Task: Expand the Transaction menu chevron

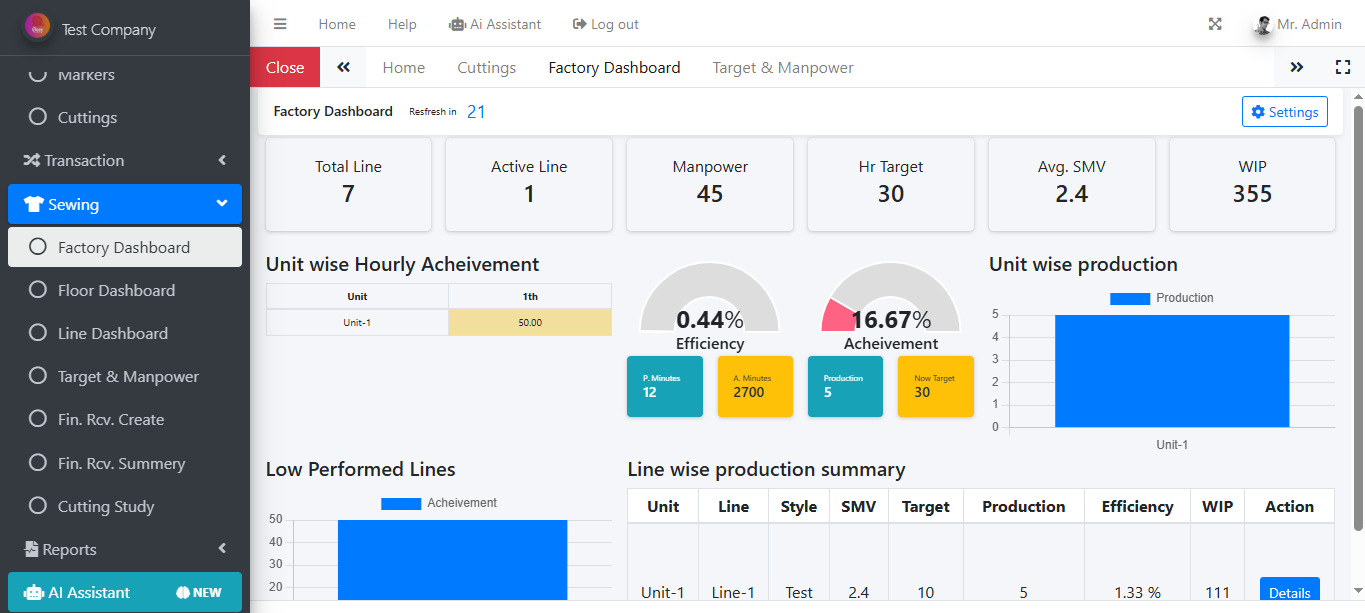Action: tap(222, 160)
